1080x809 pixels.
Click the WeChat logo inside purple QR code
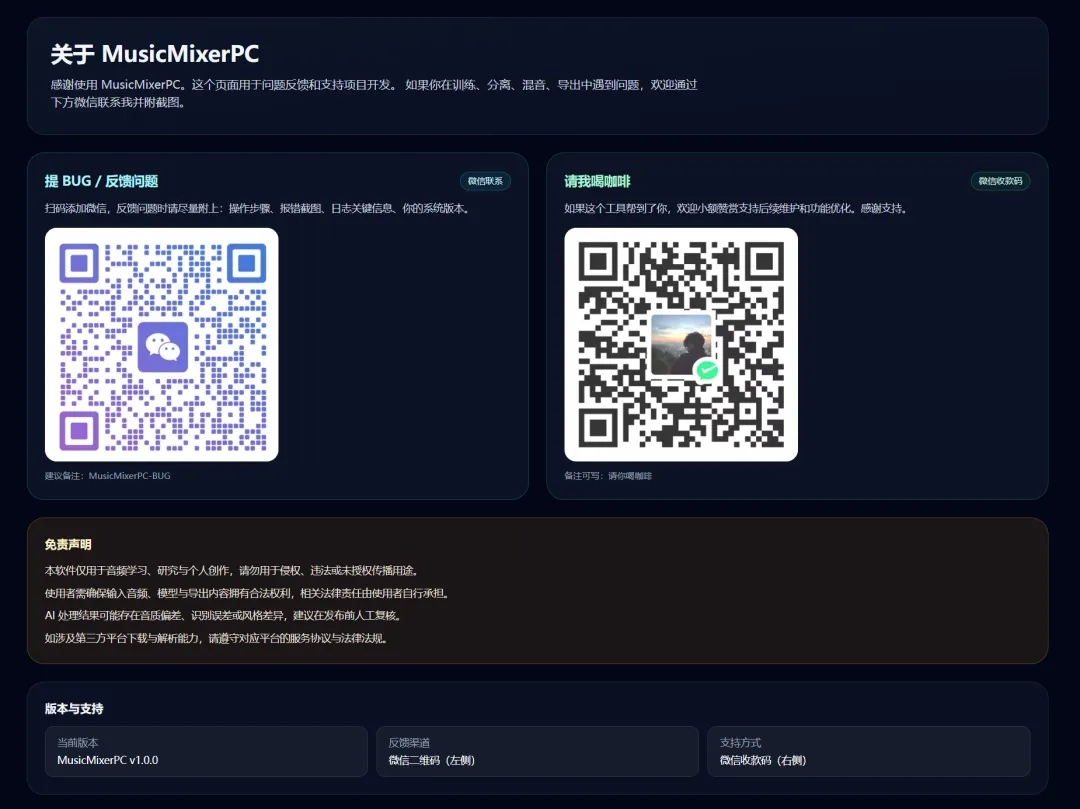(x=163, y=347)
